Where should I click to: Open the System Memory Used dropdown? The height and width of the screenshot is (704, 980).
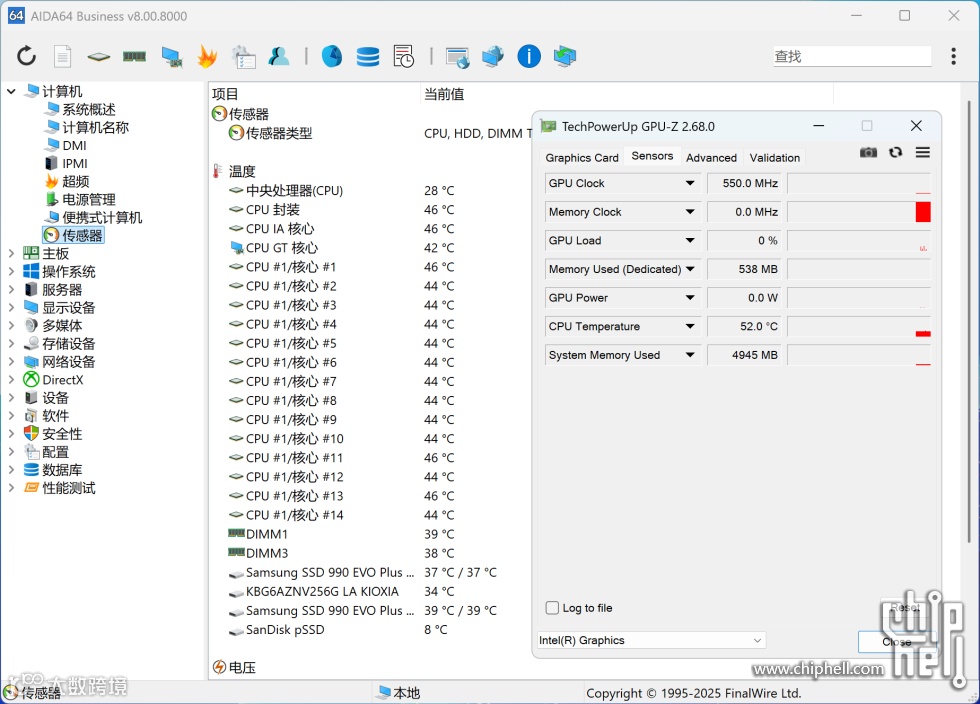690,355
